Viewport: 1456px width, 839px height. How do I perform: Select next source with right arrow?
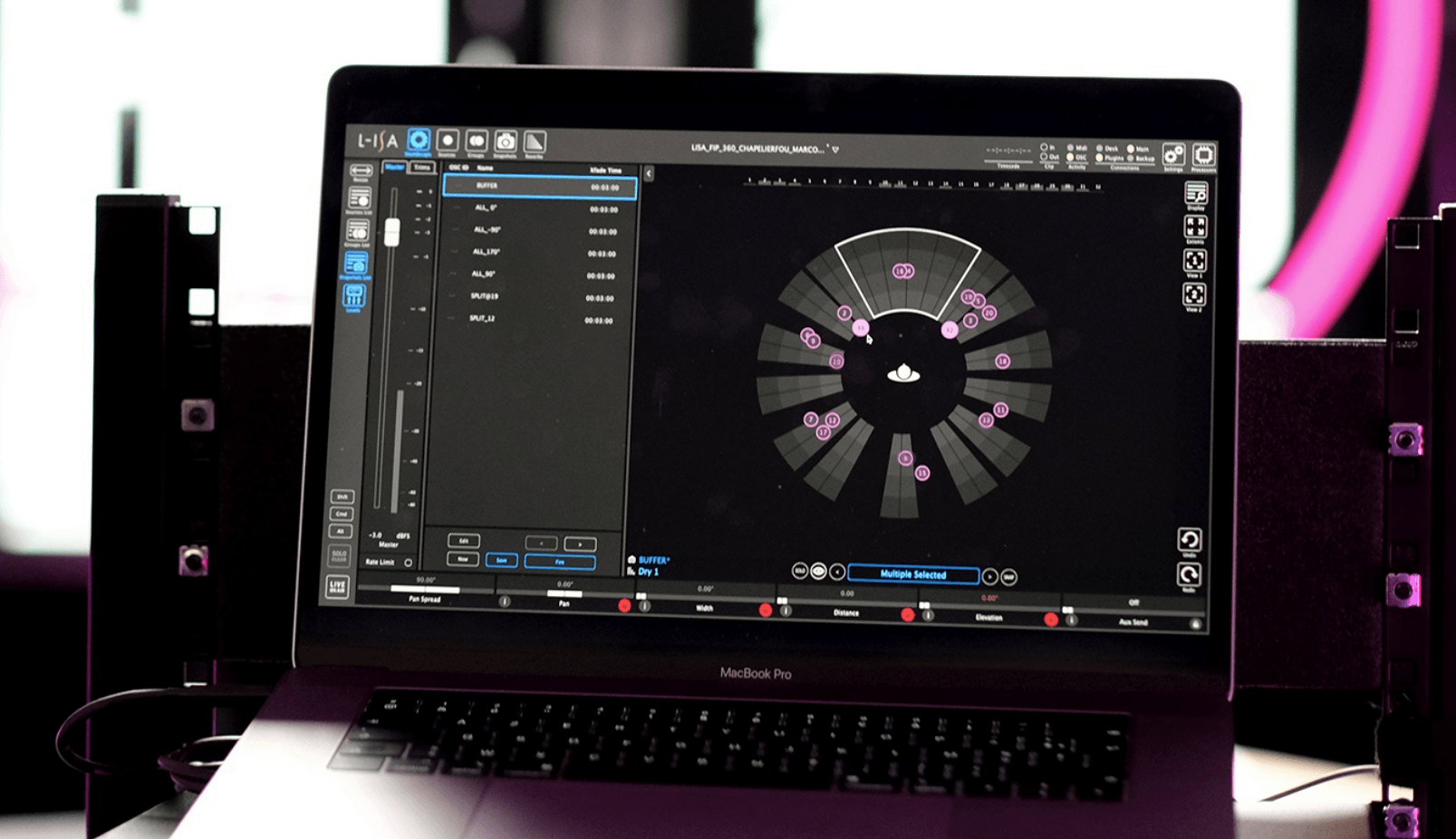pos(989,576)
